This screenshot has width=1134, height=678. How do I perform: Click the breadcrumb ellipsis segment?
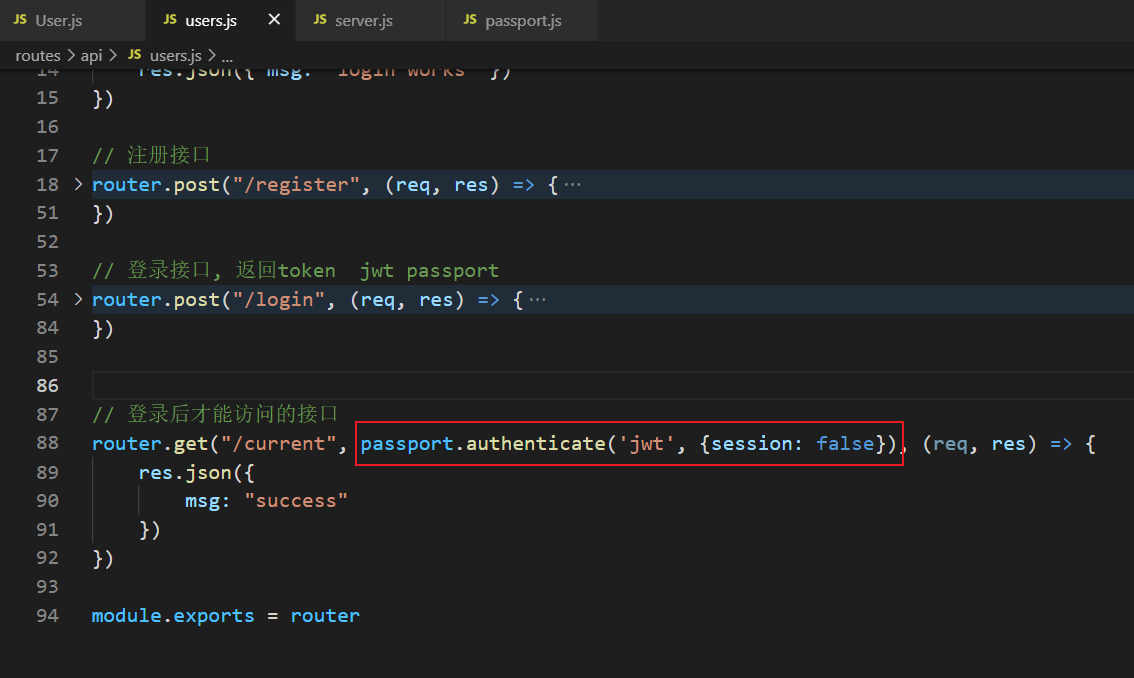[226, 56]
